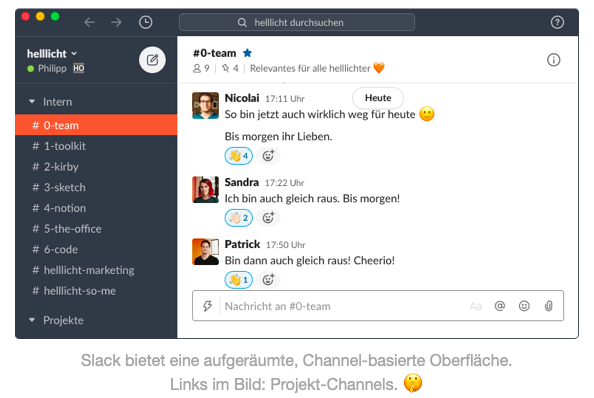594x398 pixels.
Task: Toggle wave reaction with count 1
Action: (x=239, y=280)
